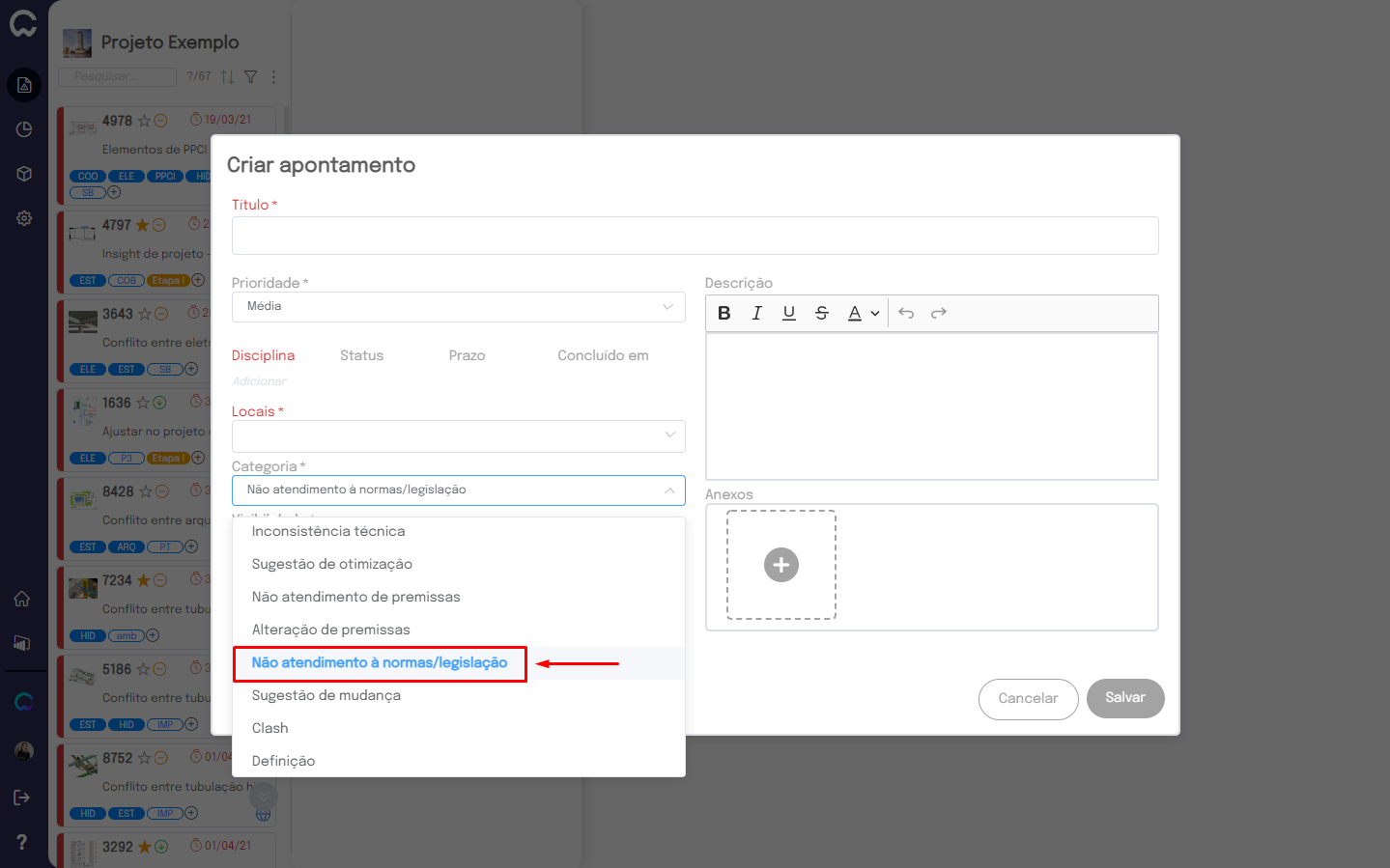Add an attachment with the plus icon
Screen dimensions: 1390x868
(x=781, y=565)
